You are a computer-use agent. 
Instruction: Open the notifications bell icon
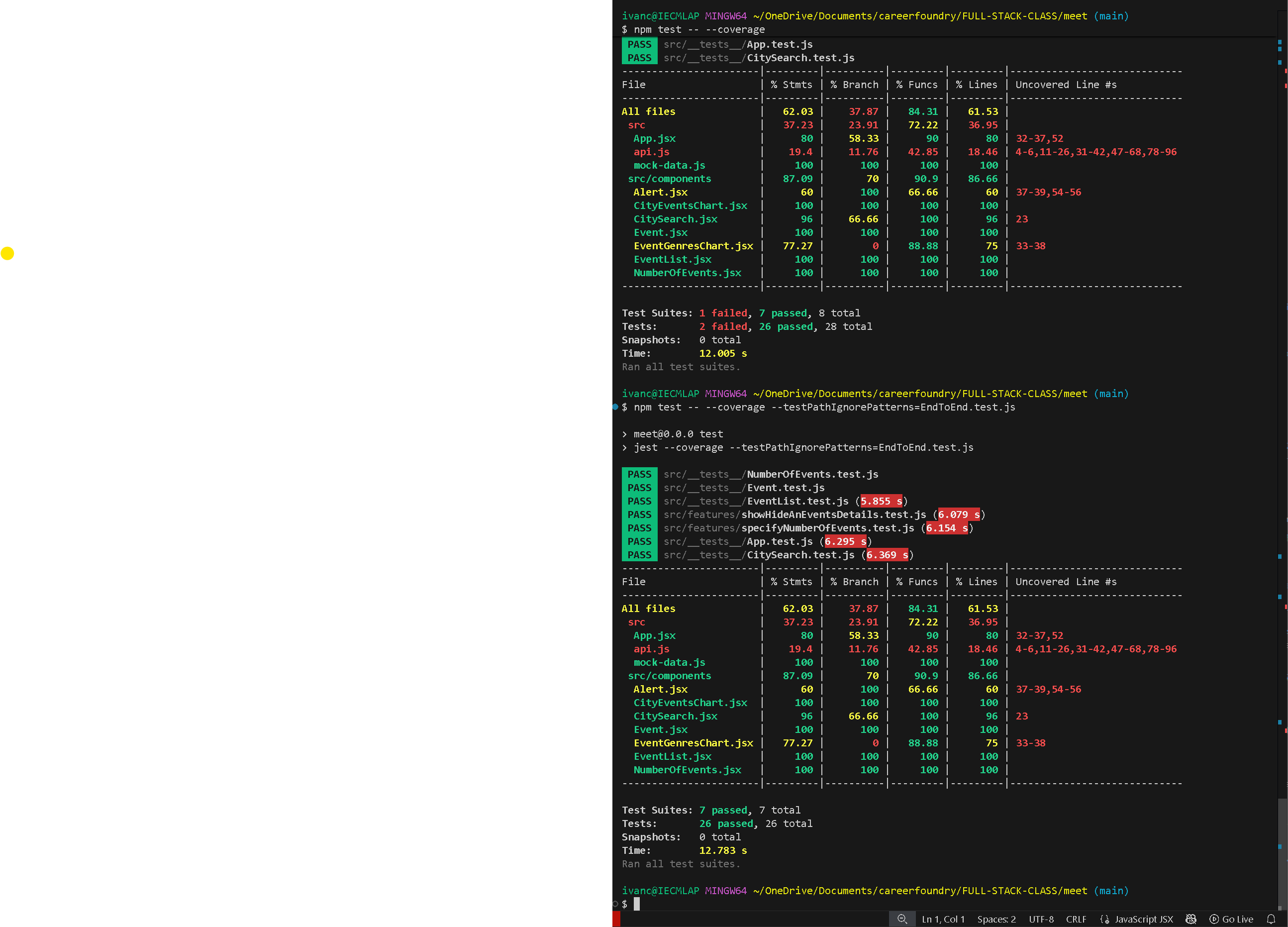tap(1272, 919)
